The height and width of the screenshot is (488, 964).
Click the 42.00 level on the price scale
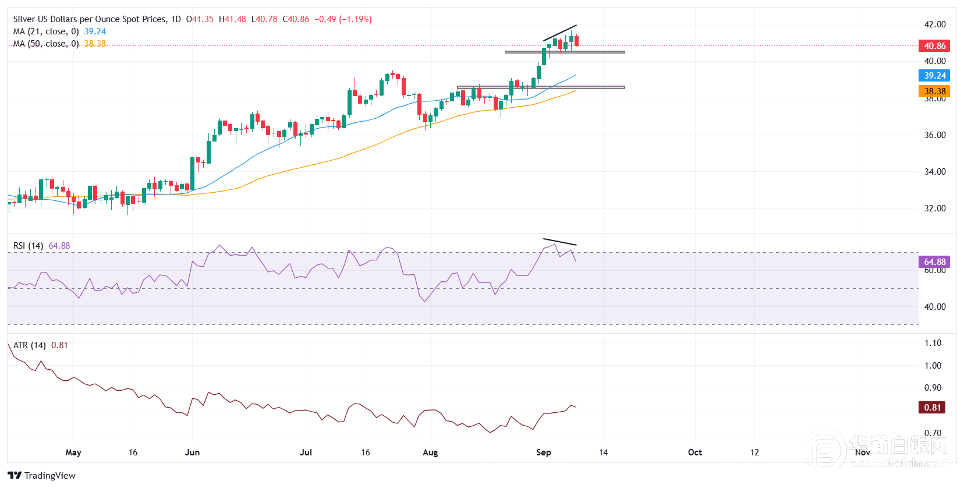[x=936, y=24]
